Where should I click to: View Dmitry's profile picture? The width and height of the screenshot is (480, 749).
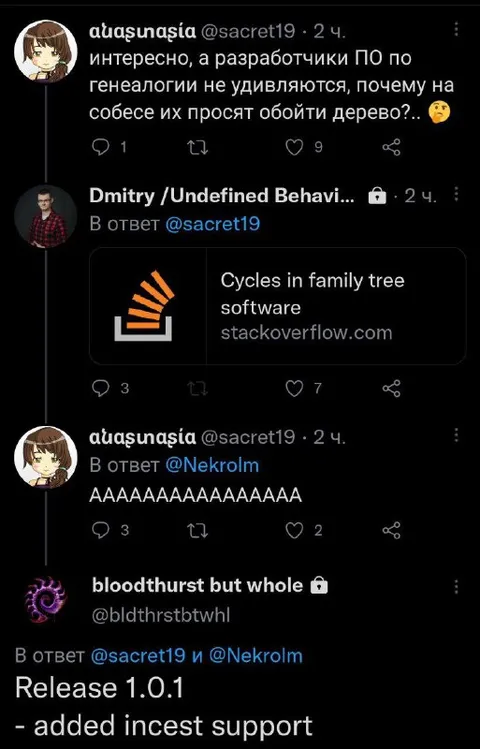(x=45, y=216)
